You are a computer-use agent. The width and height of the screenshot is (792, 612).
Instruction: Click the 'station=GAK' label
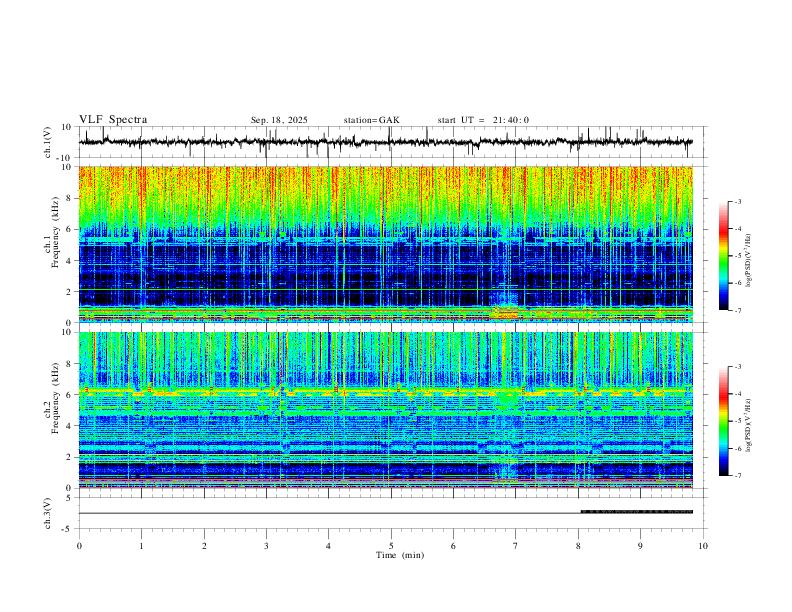(x=371, y=120)
